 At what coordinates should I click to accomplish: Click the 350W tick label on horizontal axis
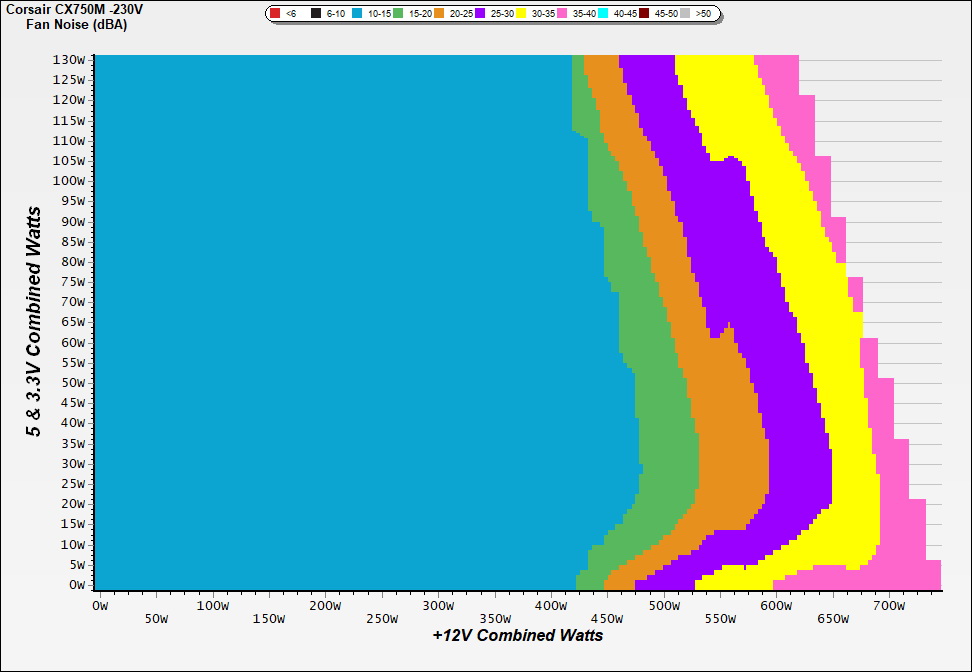[381, 618]
